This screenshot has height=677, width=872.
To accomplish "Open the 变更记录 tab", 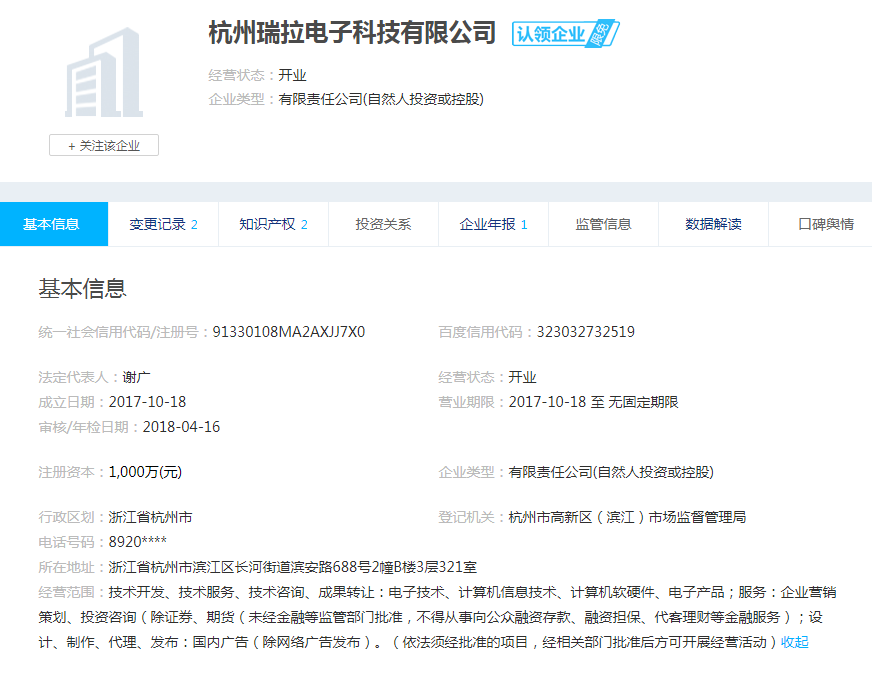I will coord(163,224).
